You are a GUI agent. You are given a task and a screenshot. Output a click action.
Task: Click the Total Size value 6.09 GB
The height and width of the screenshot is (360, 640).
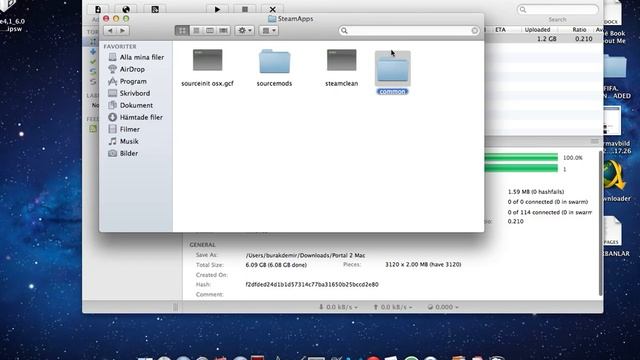276,265
